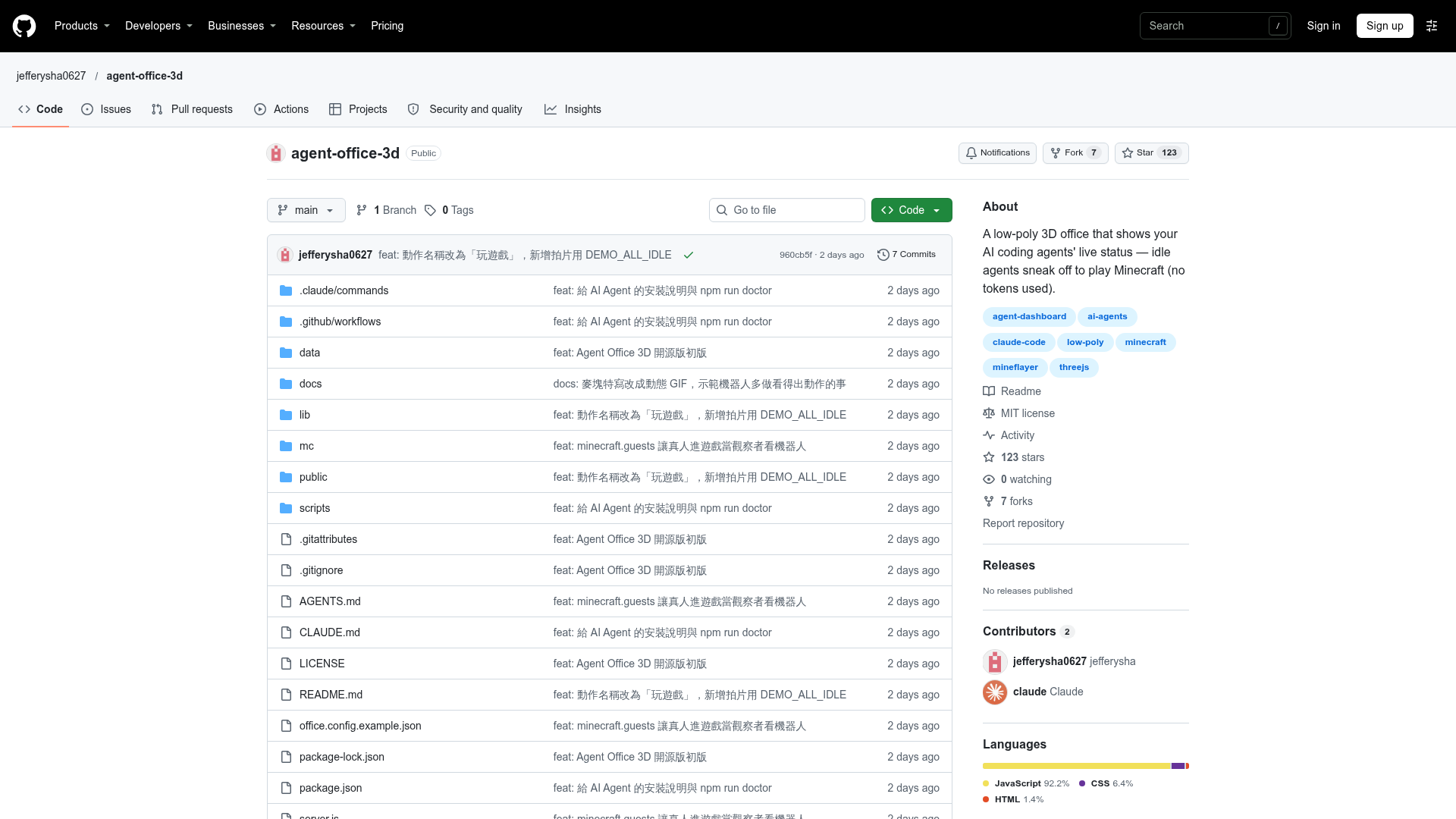The image size is (1456, 819).
Task: Click the branch icon beside 1 Branch
Action: (x=362, y=210)
